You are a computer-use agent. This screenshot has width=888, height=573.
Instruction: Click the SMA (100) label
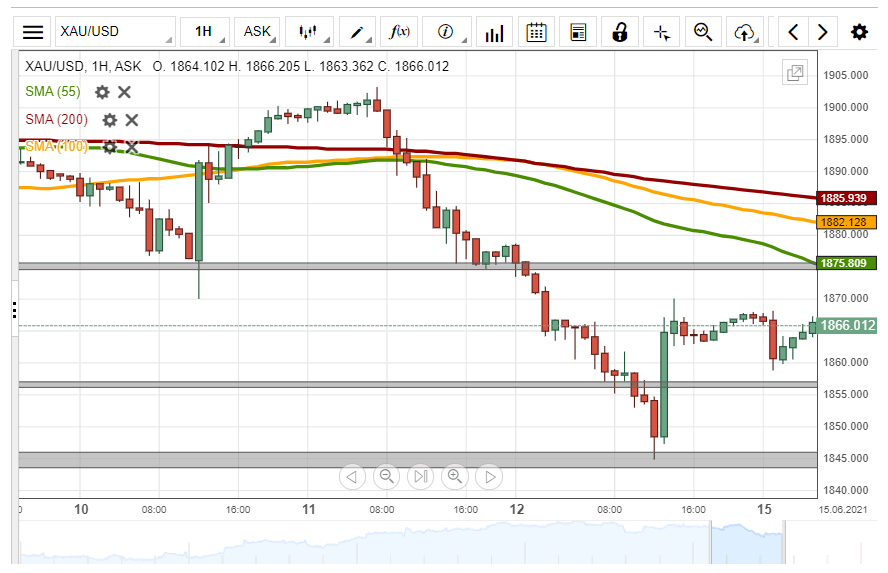[x=56, y=146]
